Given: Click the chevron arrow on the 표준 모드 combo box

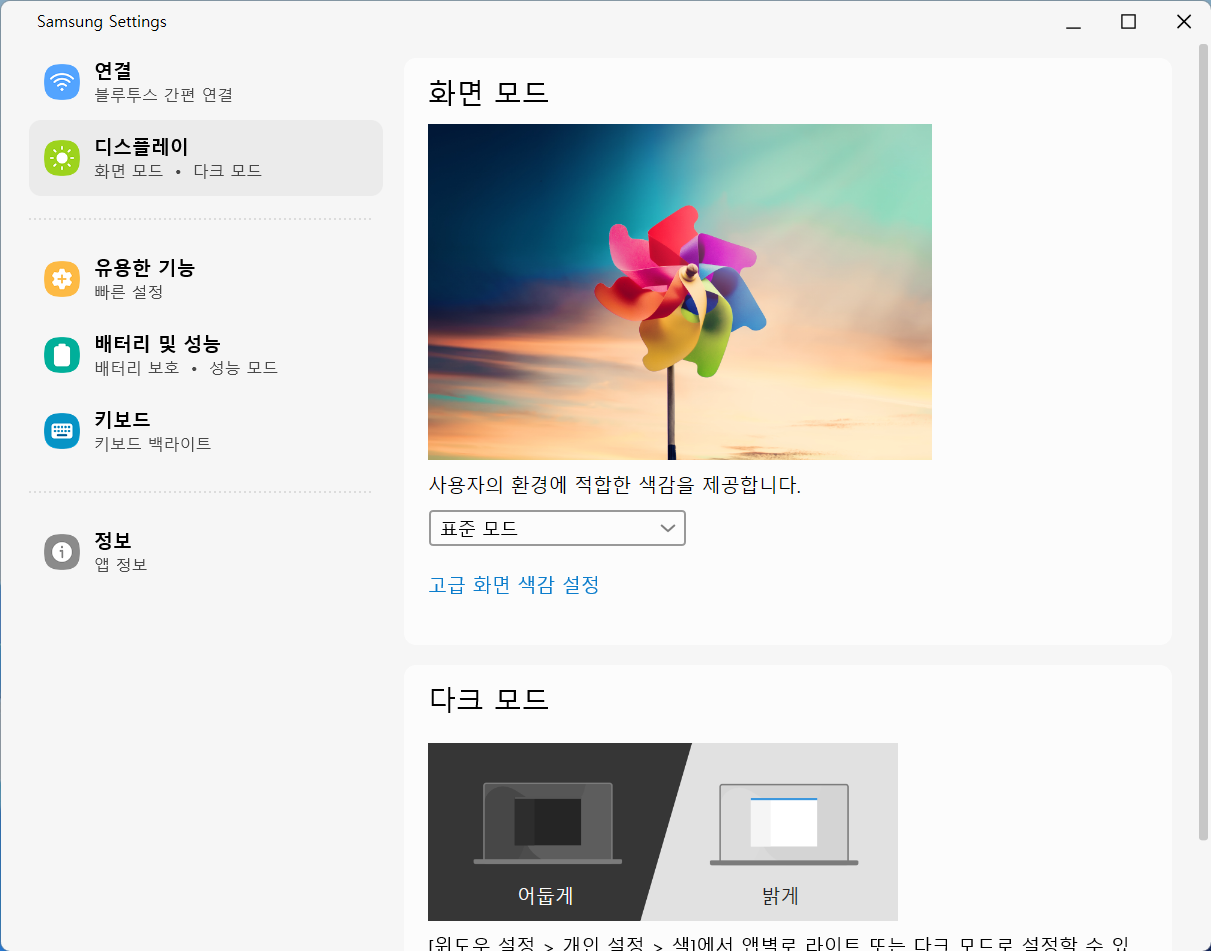Looking at the screenshot, I should (x=668, y=528).
